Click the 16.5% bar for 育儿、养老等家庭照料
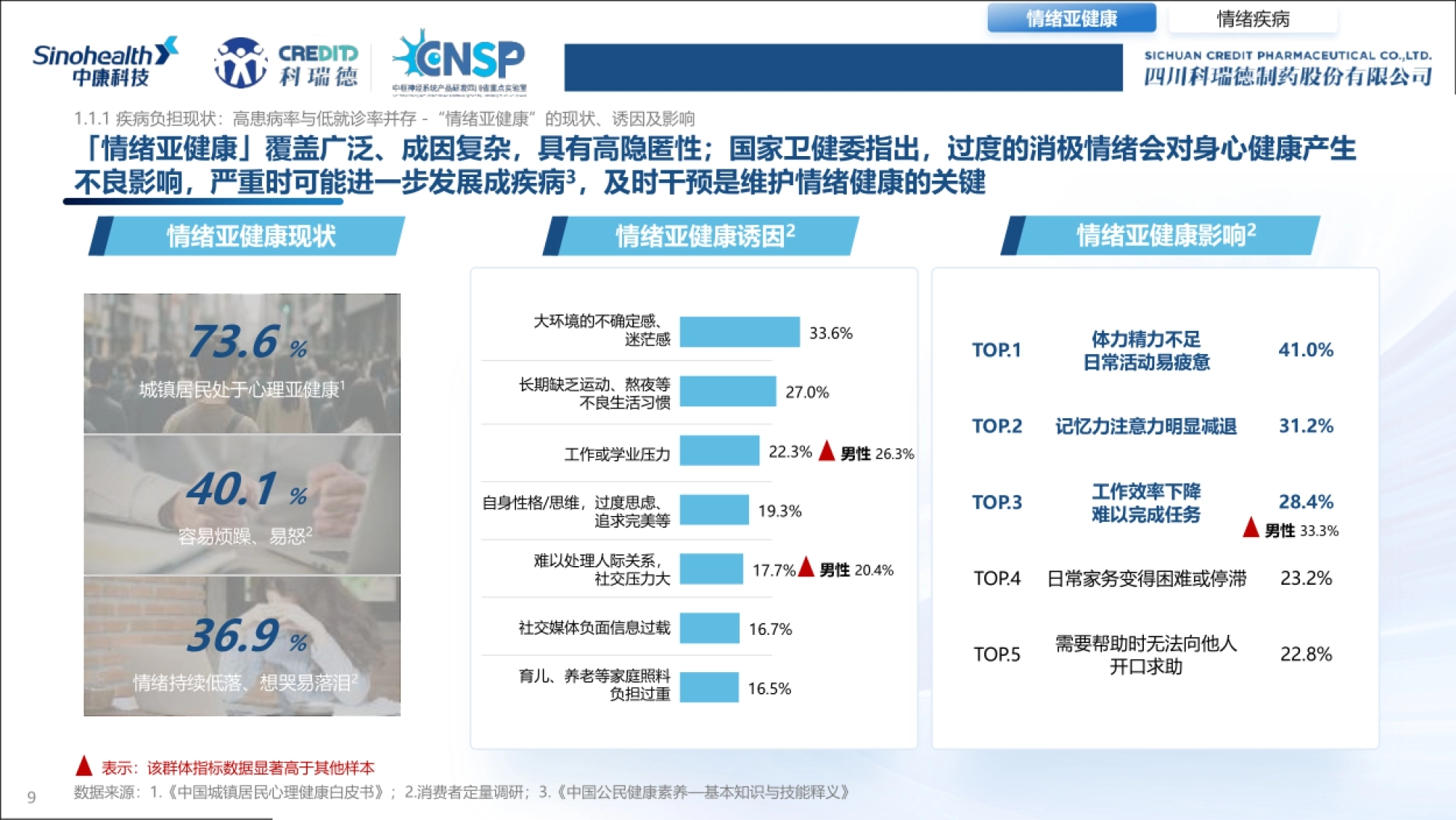 [709, 688]
